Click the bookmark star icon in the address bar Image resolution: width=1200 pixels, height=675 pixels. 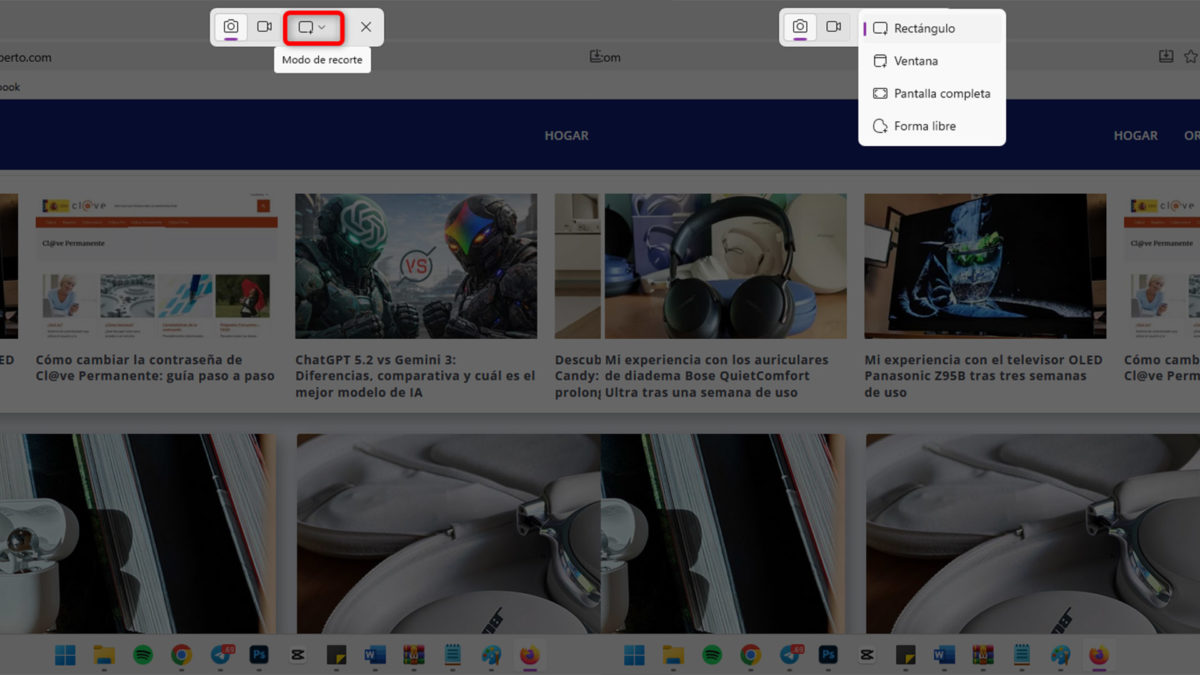tap(1192, 57)
